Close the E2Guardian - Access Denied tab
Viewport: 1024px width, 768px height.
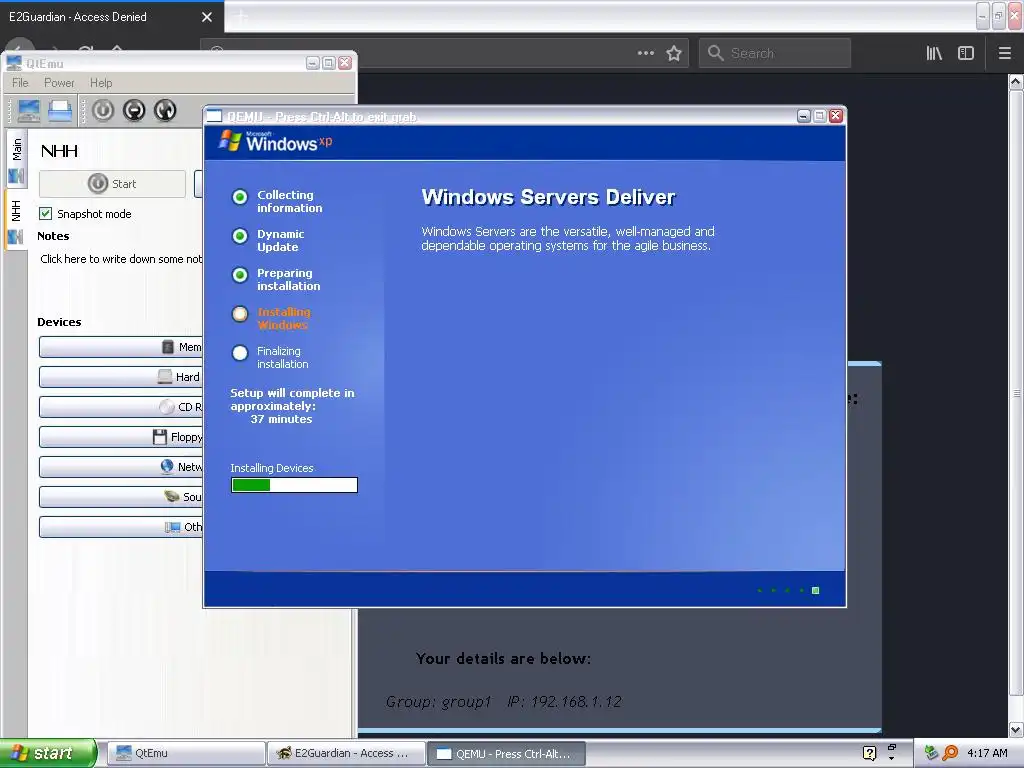click(207, 17)
